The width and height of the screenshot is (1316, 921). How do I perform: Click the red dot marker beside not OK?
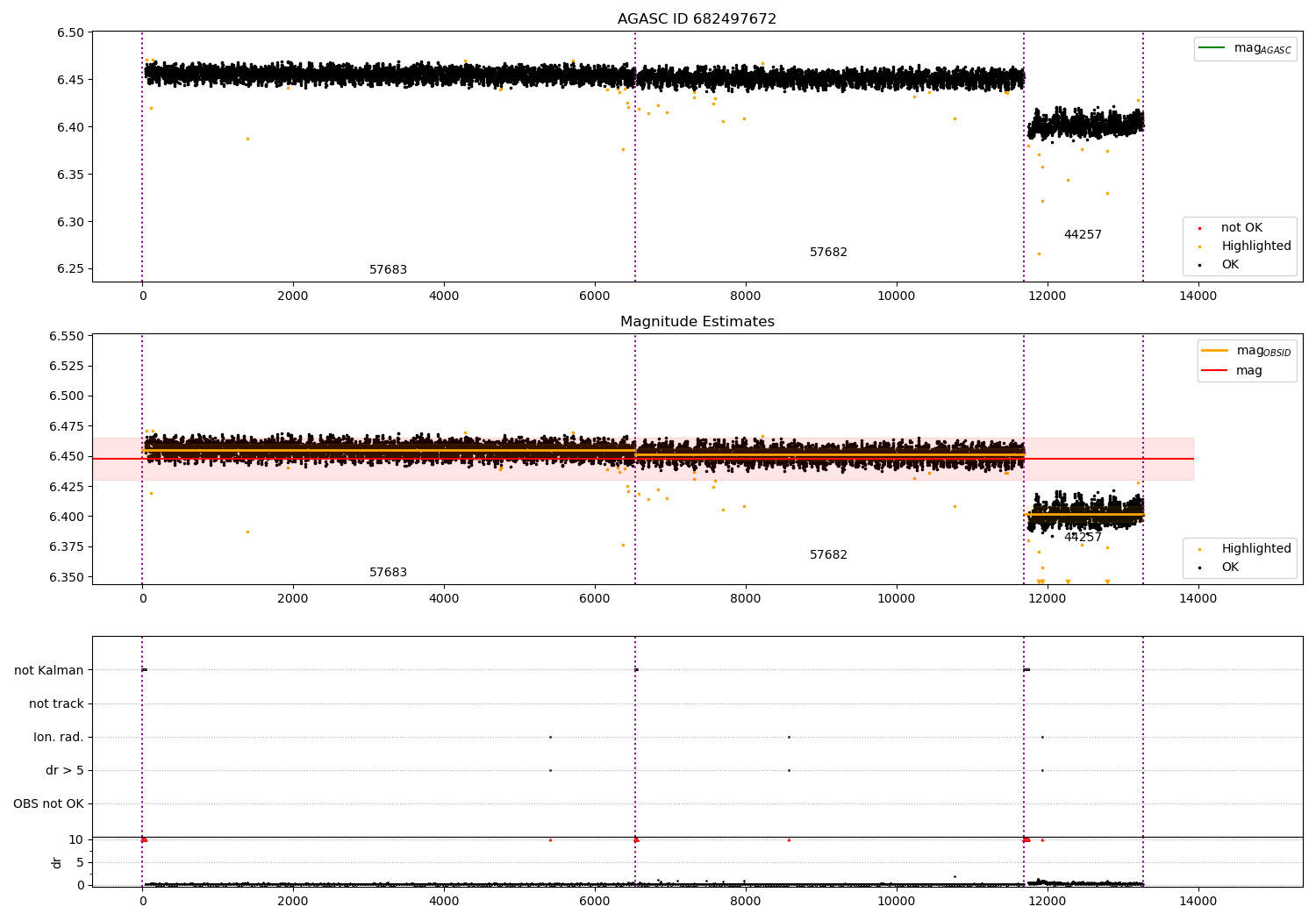click(x=1200, y=228)
